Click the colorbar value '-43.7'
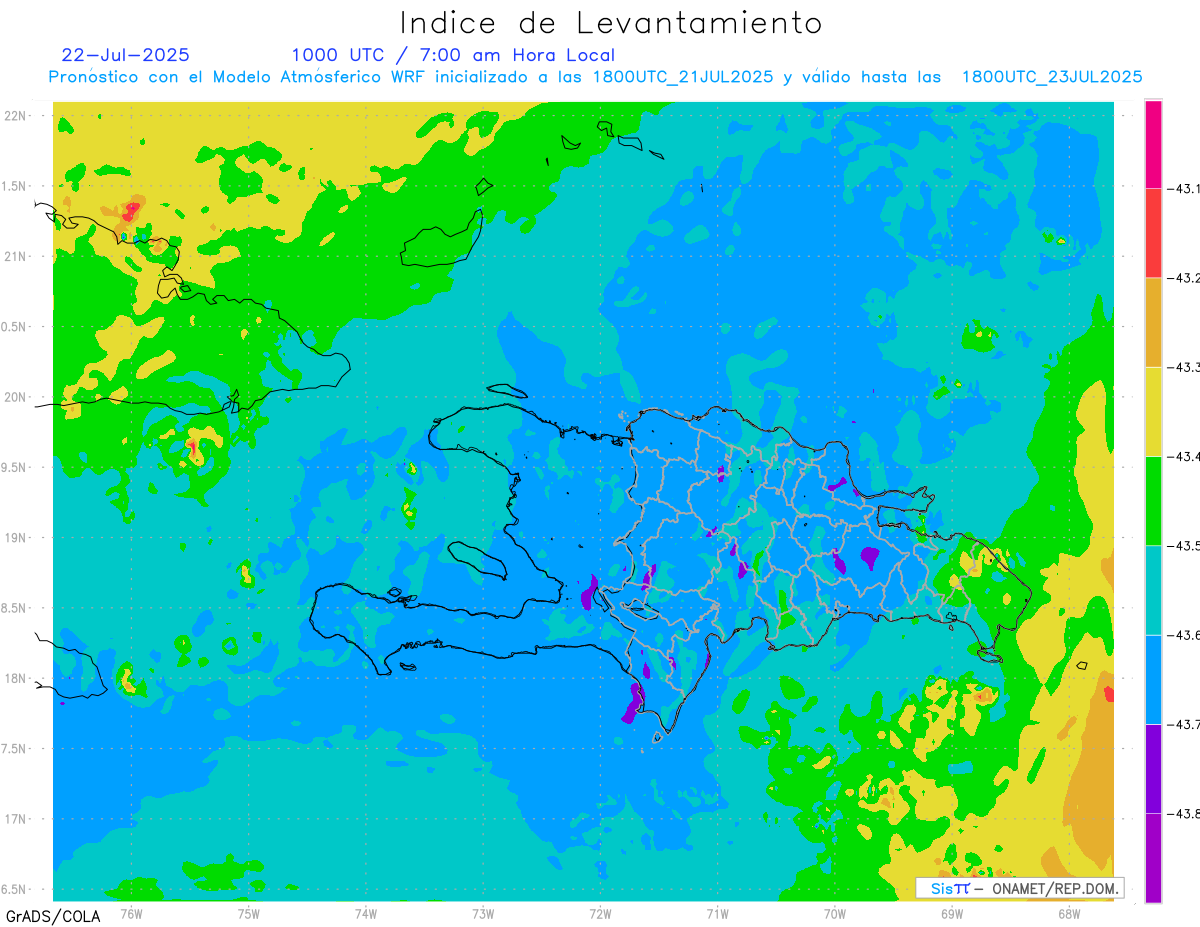 [x=1182, y=724]
